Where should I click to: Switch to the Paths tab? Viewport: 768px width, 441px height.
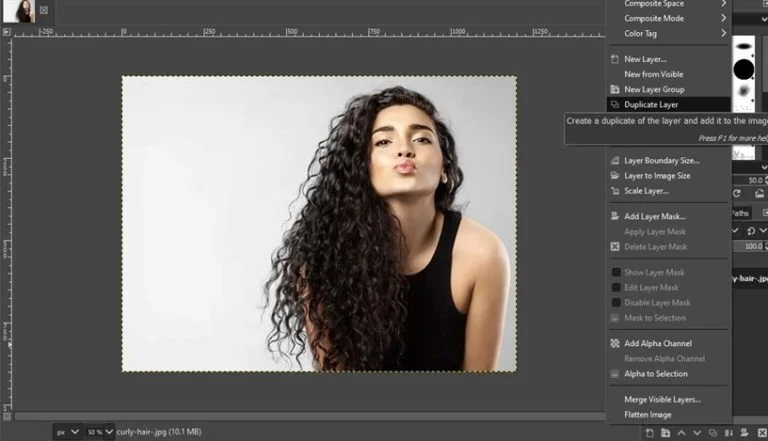tap(741, 213)
